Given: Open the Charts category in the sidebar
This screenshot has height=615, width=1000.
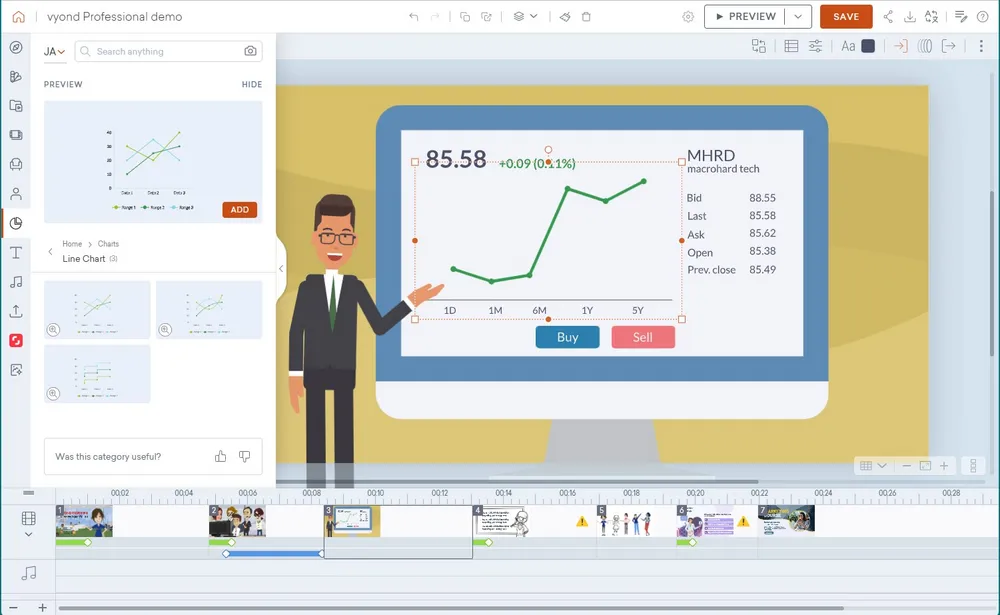Looking at the screenshot, I should tap(16, 223).
